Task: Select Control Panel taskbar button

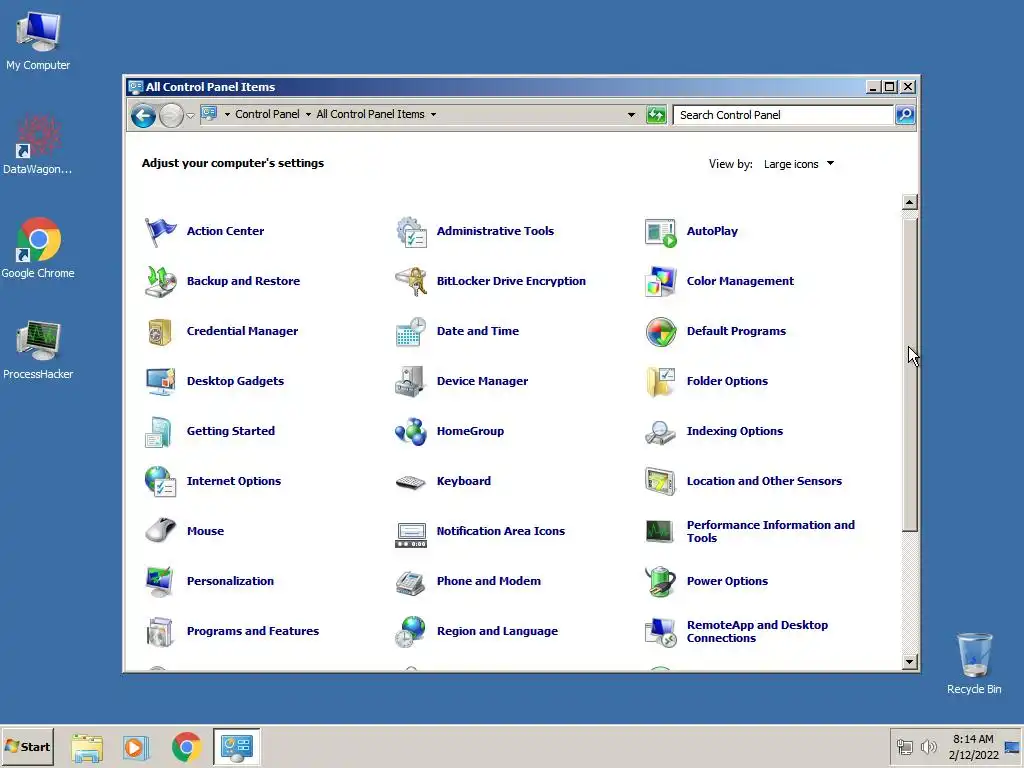Action: 236,747
